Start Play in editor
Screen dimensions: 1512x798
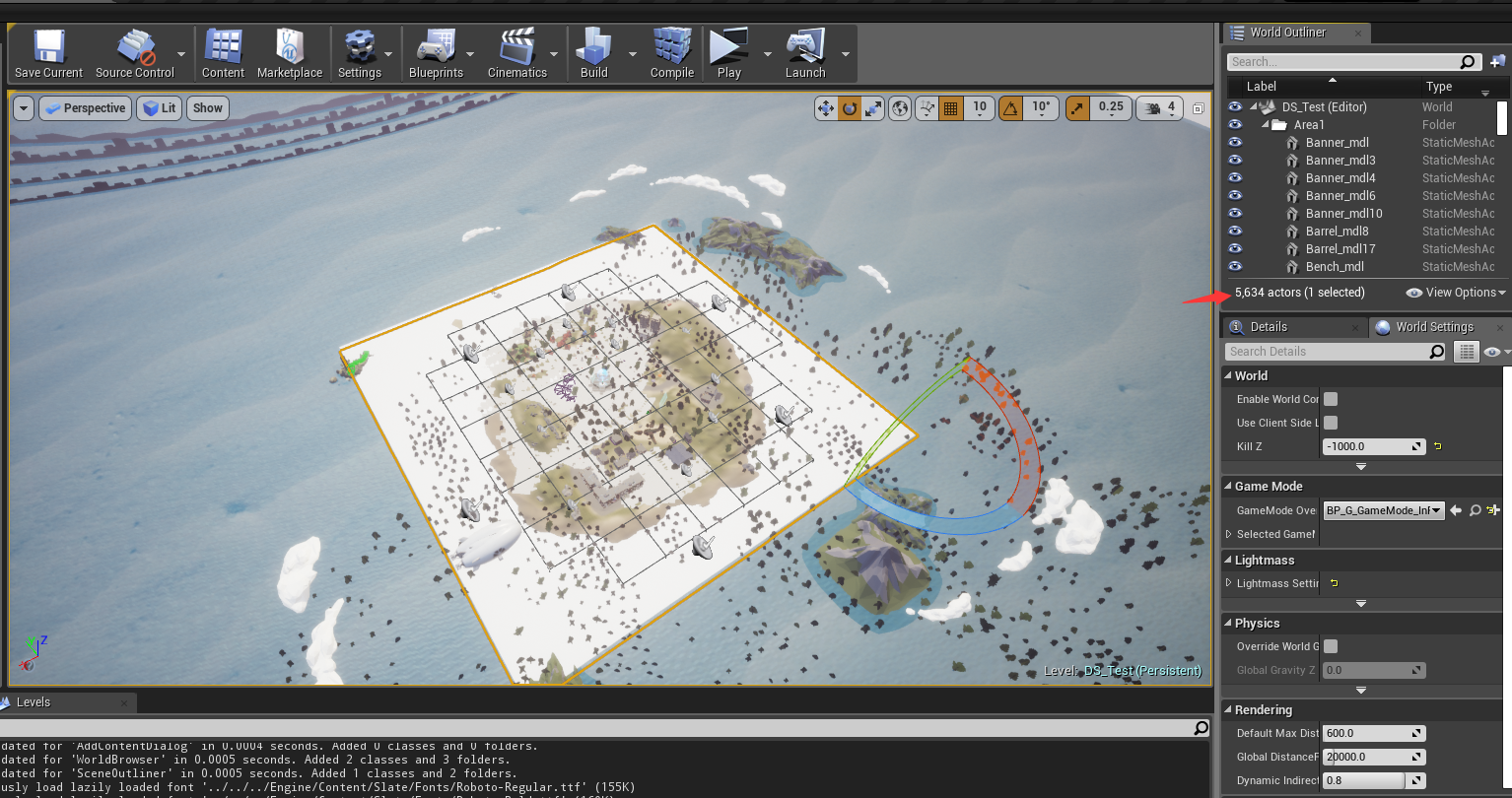click(729, 53)
